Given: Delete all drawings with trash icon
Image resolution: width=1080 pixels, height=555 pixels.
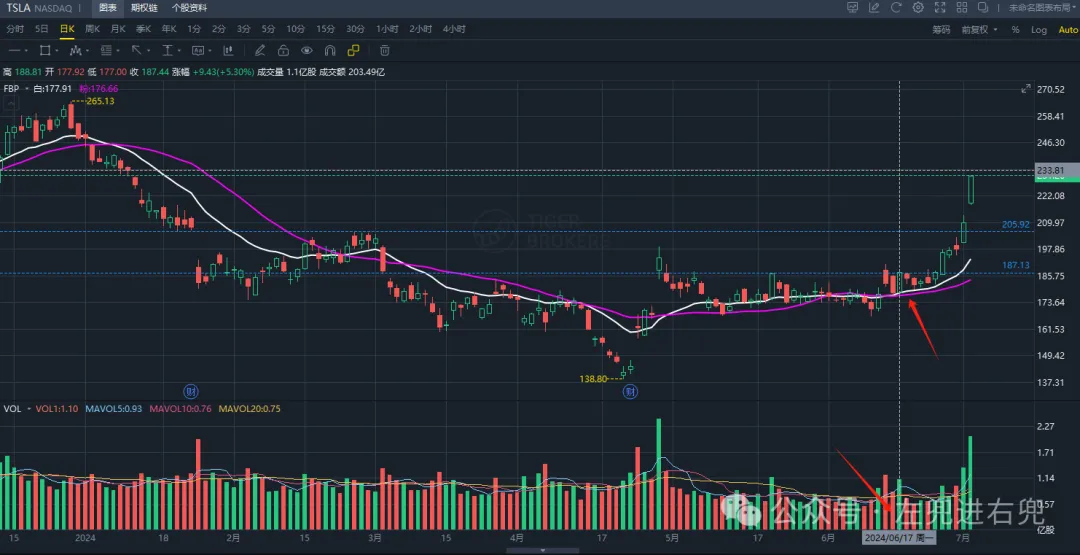Looking at the screenshot, I should 385,50.
